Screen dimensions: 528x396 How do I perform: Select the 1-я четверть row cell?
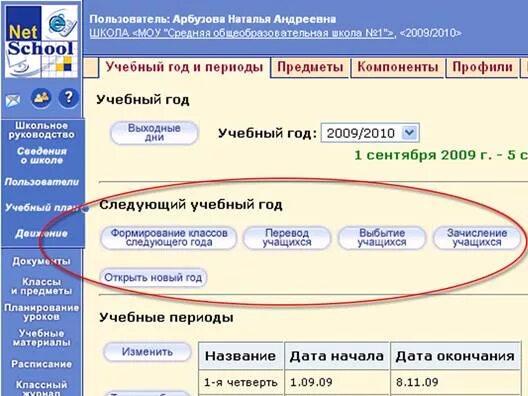click(240, 382)
